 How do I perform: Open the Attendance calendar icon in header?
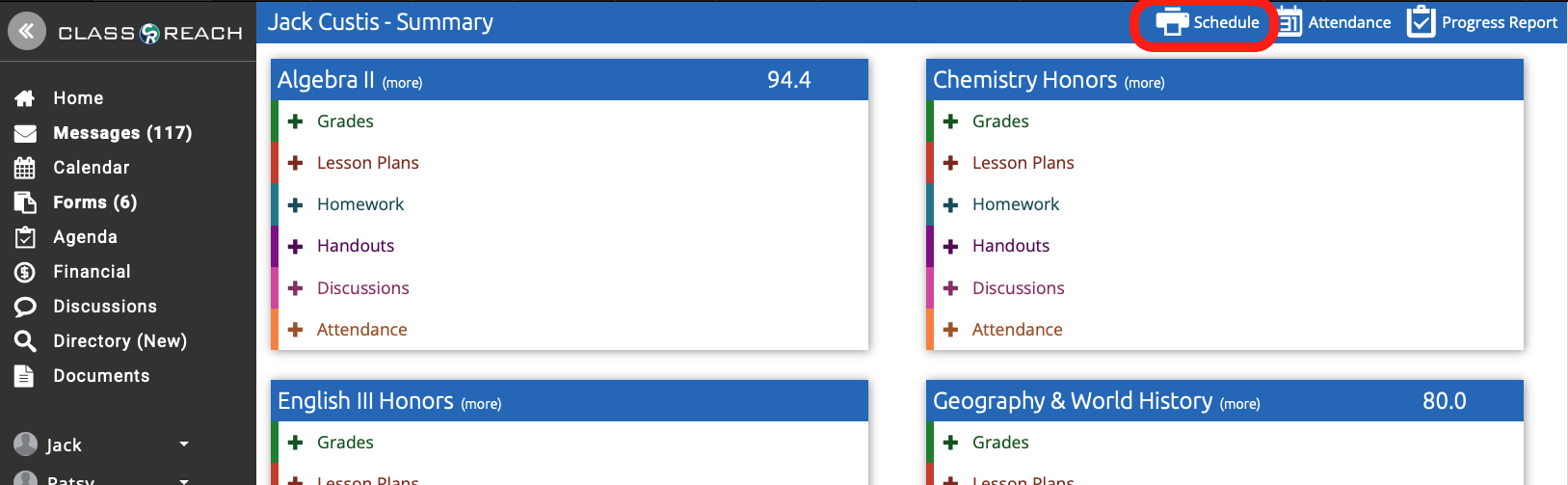[1290, 22]
